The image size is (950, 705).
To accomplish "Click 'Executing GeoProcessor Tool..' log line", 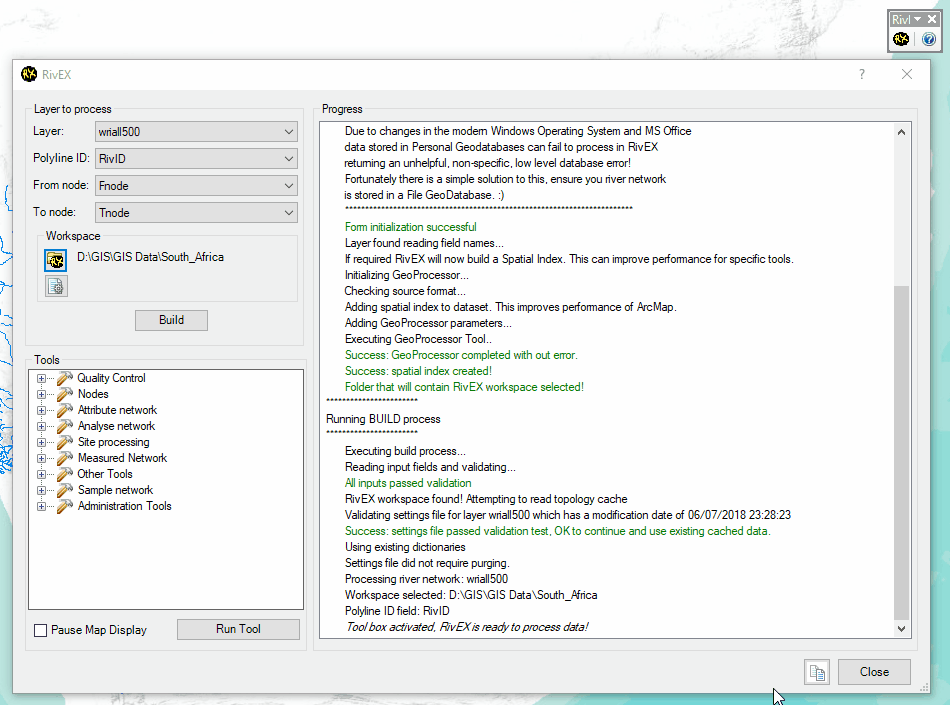I will point(418,339).
